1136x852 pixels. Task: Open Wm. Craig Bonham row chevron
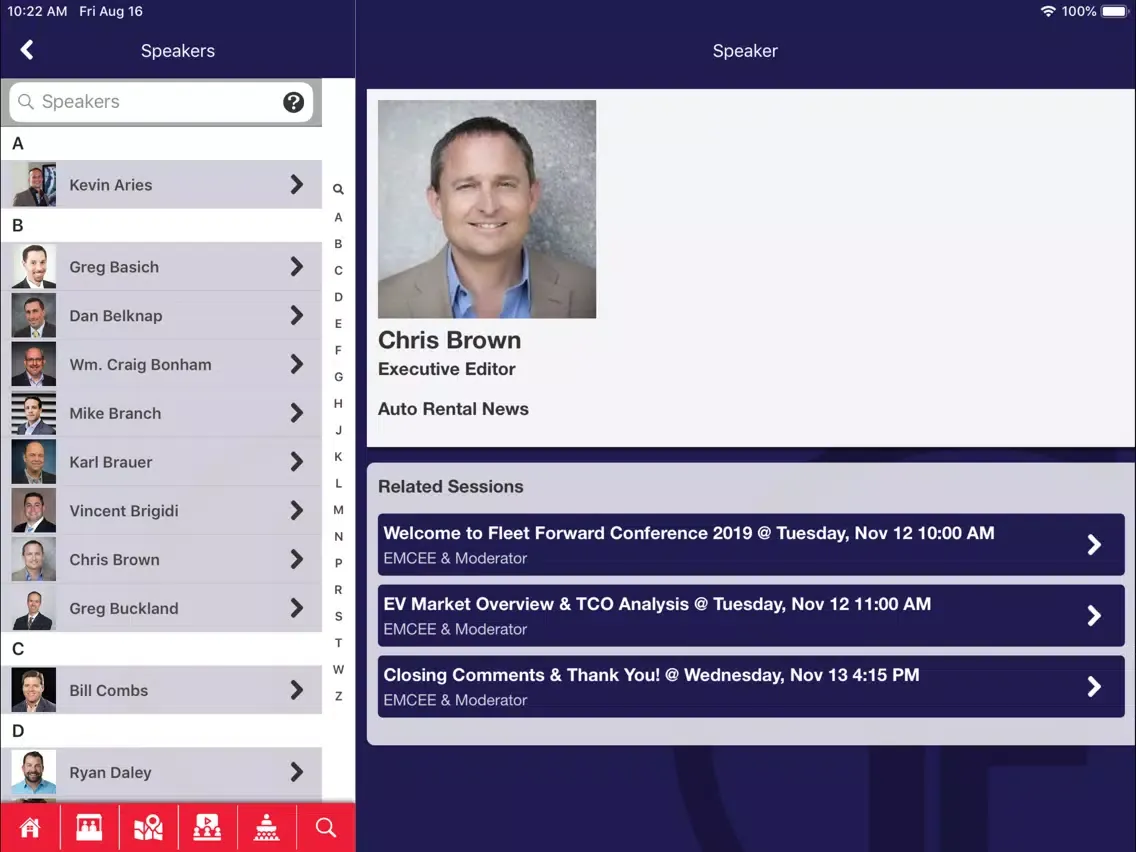[296, 364]
